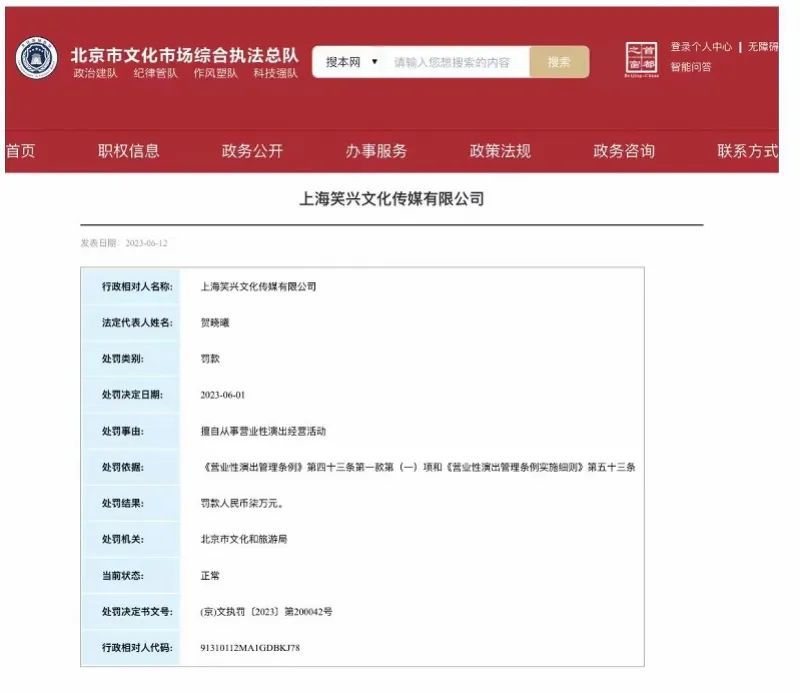Open the 政务咨询 menu item
This screenshot has width=800, height=692.
coord(624,151)
